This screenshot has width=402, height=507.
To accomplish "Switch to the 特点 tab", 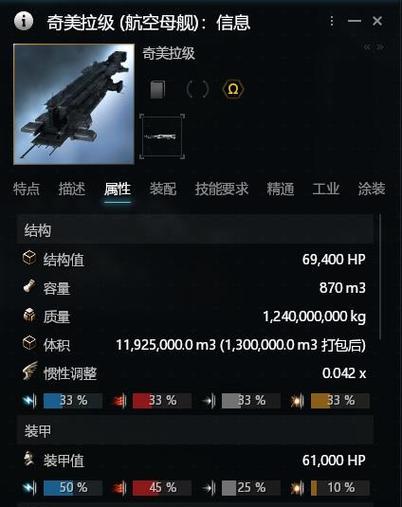I will point(26,189).
